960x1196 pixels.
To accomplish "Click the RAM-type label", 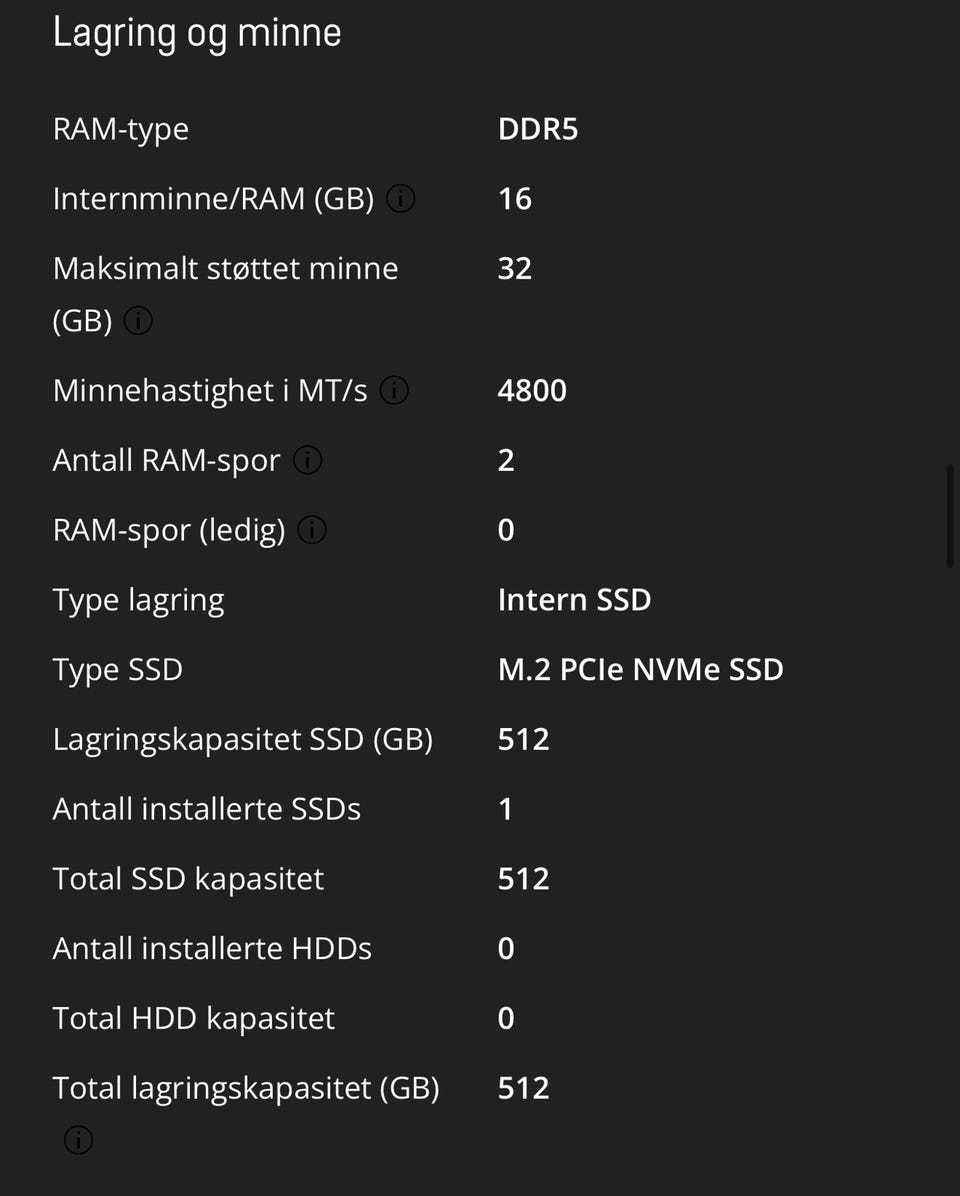I will (x=120, y=130).
